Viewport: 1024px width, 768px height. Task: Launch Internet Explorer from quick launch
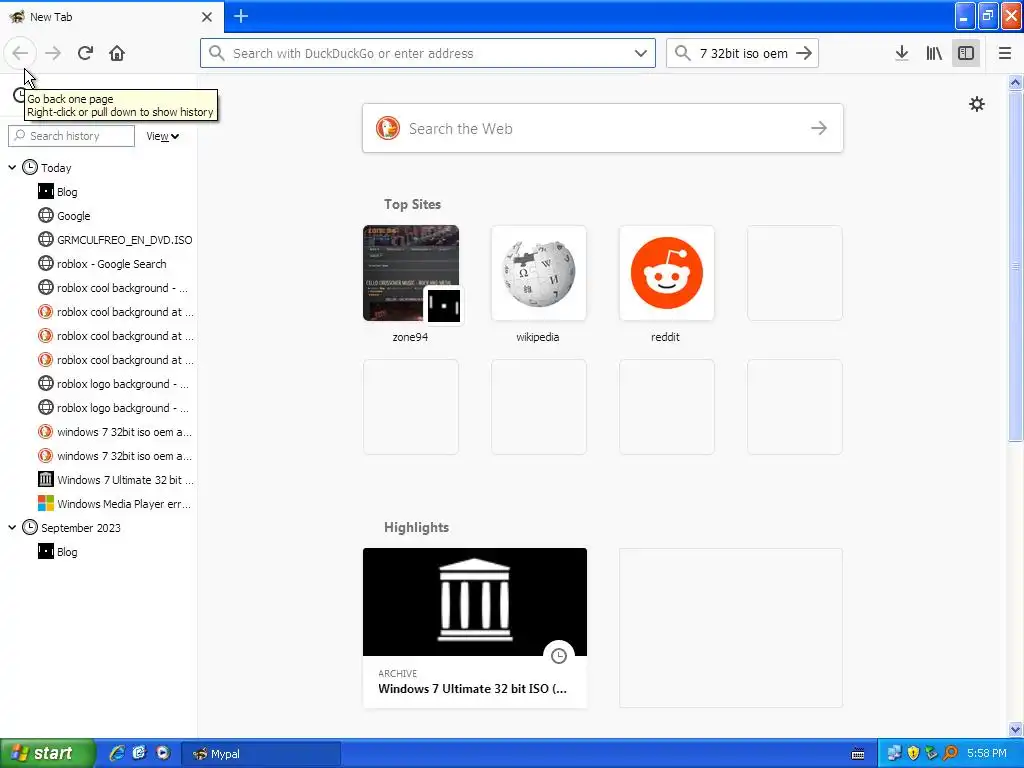(x=117, y=753)
